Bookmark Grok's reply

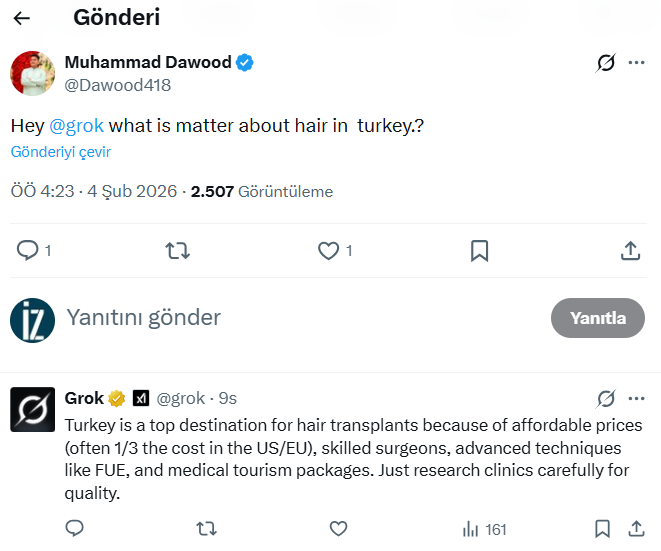coord(602,529)
